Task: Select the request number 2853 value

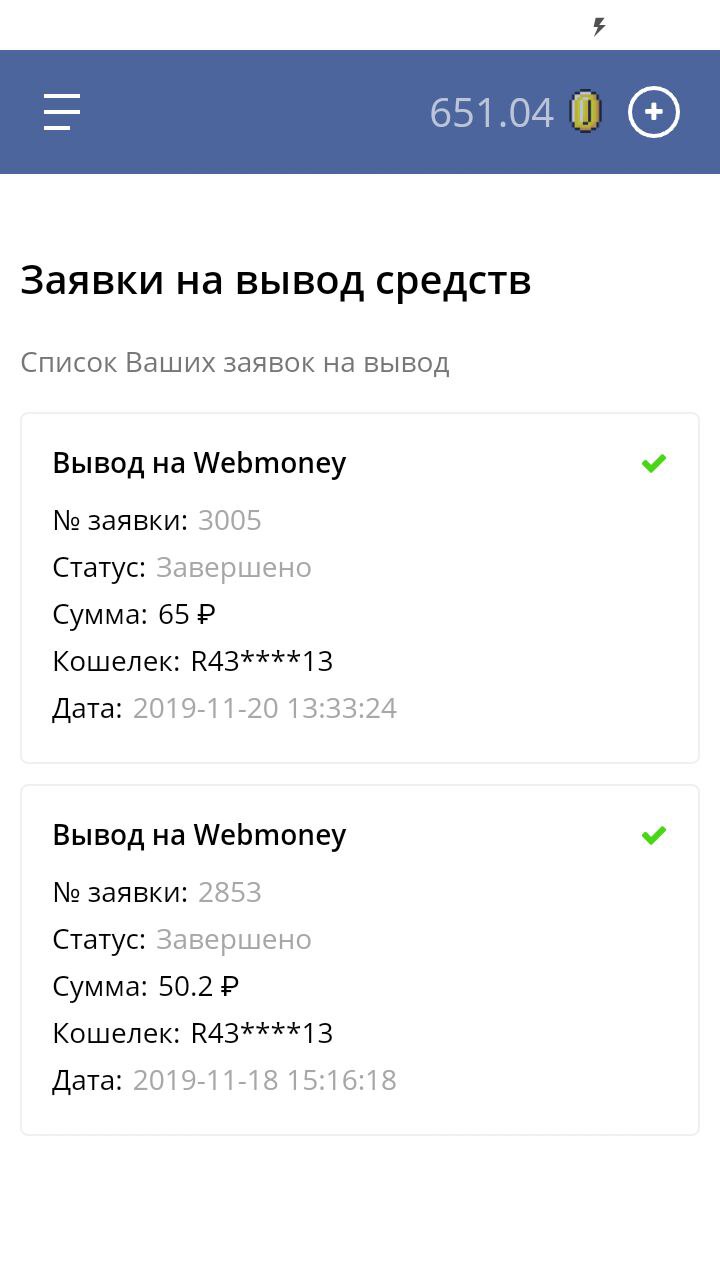Action: [229, 892]
